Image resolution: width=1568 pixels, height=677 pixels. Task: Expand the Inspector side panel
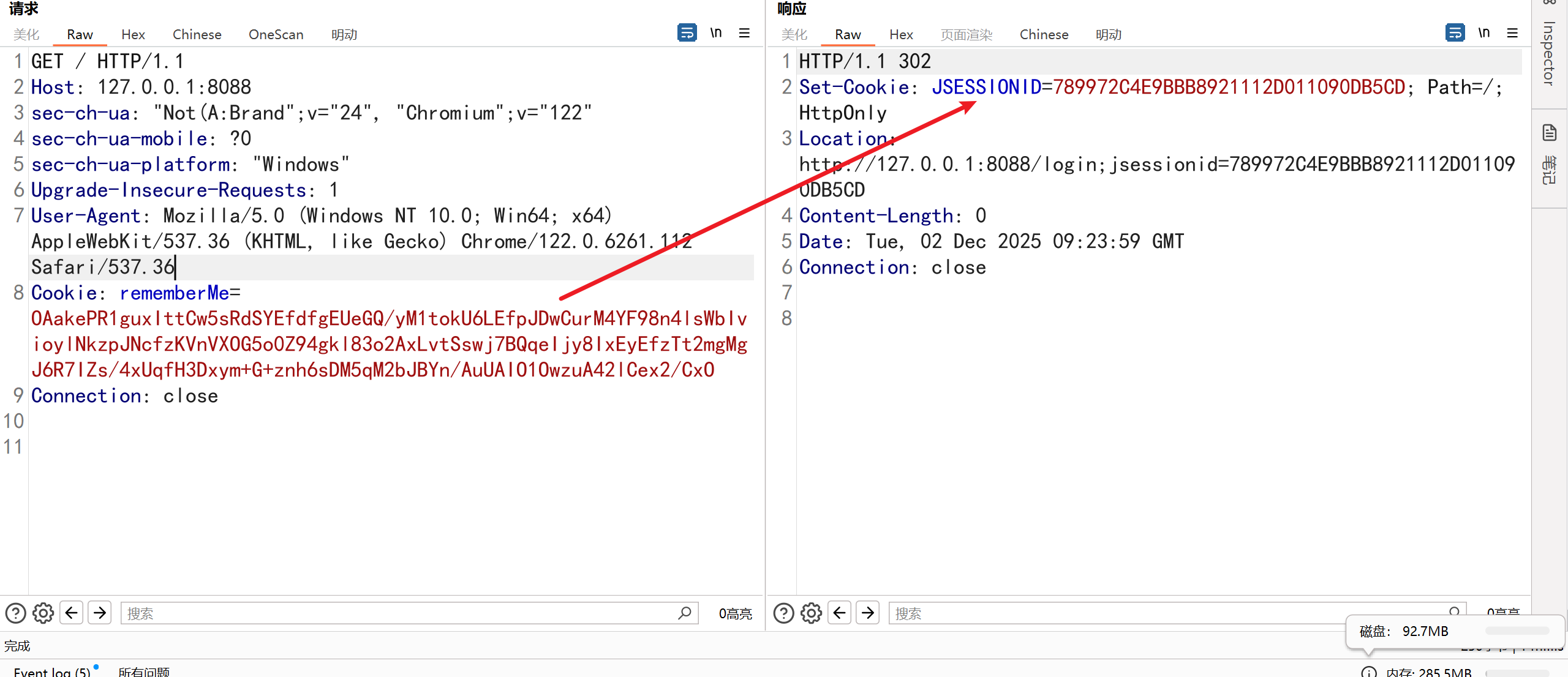tap(1549, 54)
